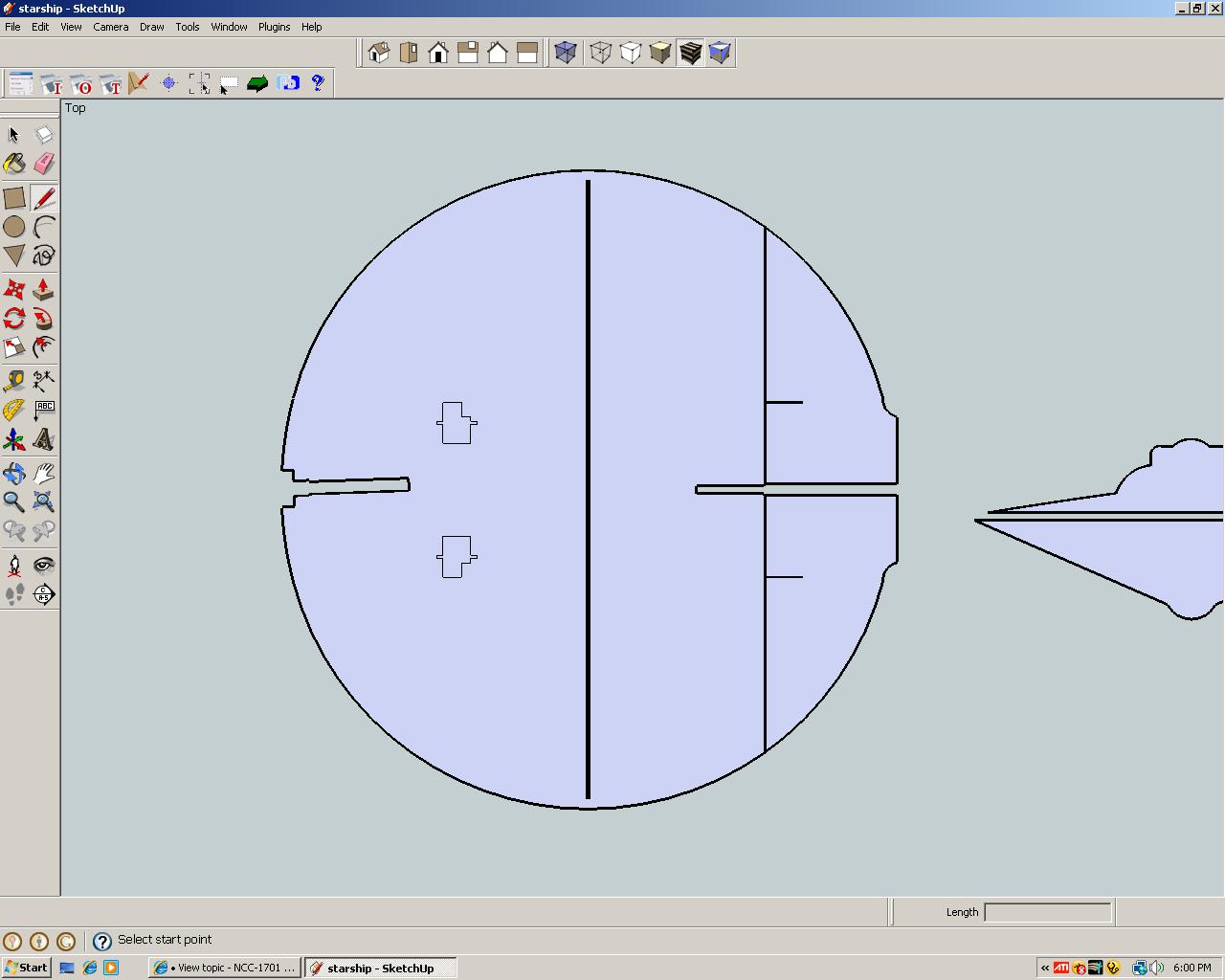The height and width of the screenshot is (980, 1225).
Task: Open the Plugins menu
Action: [x=274, y=27]
